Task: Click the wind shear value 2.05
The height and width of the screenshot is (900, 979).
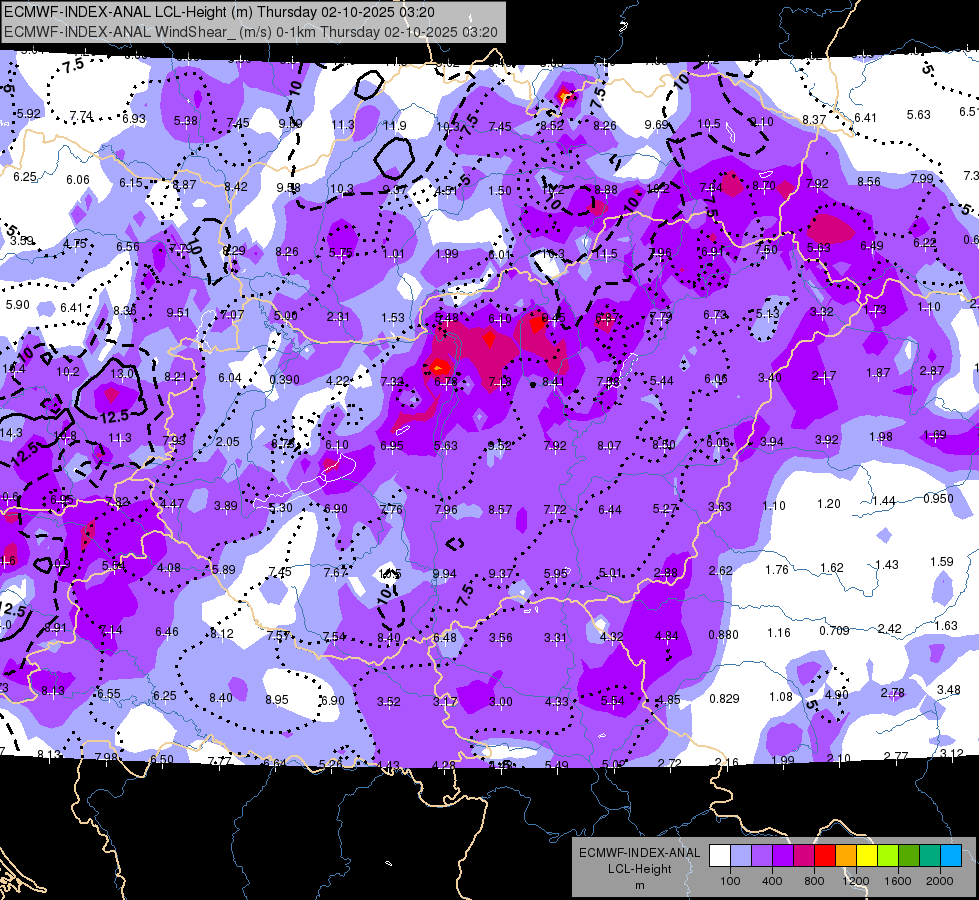Action: click(228, 442)
